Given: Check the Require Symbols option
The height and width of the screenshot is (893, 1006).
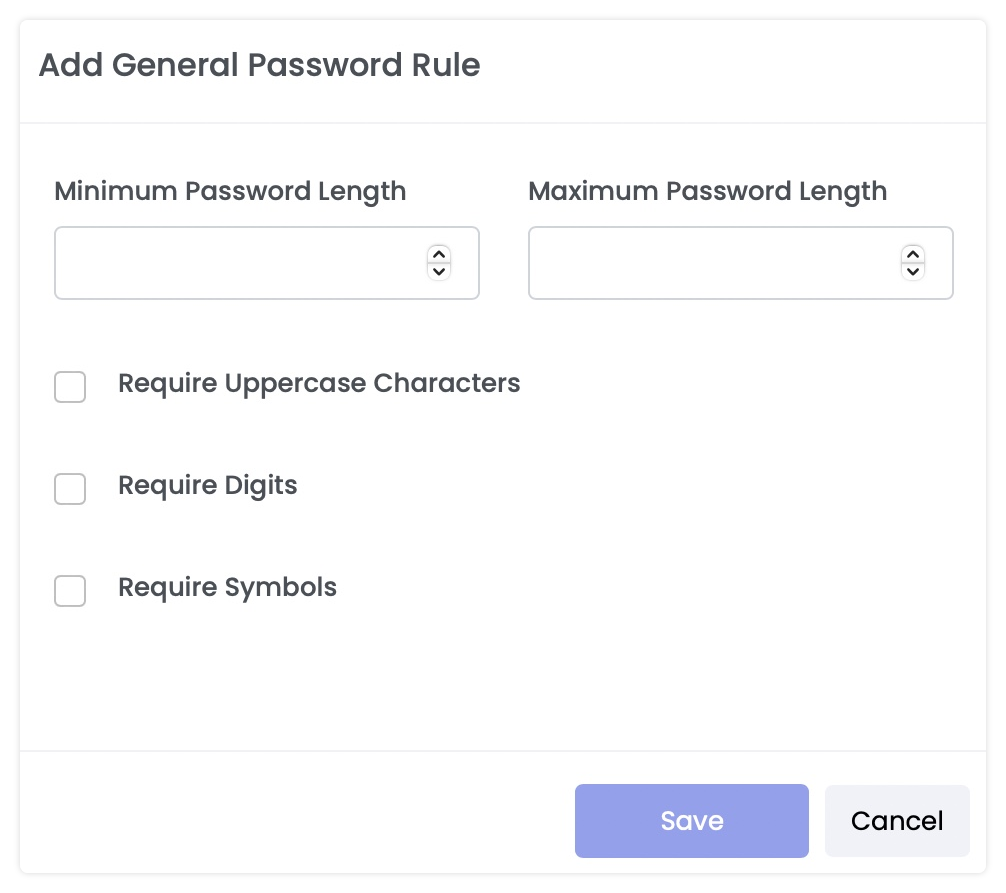Looking at the screenshot, I should point(70,591).
